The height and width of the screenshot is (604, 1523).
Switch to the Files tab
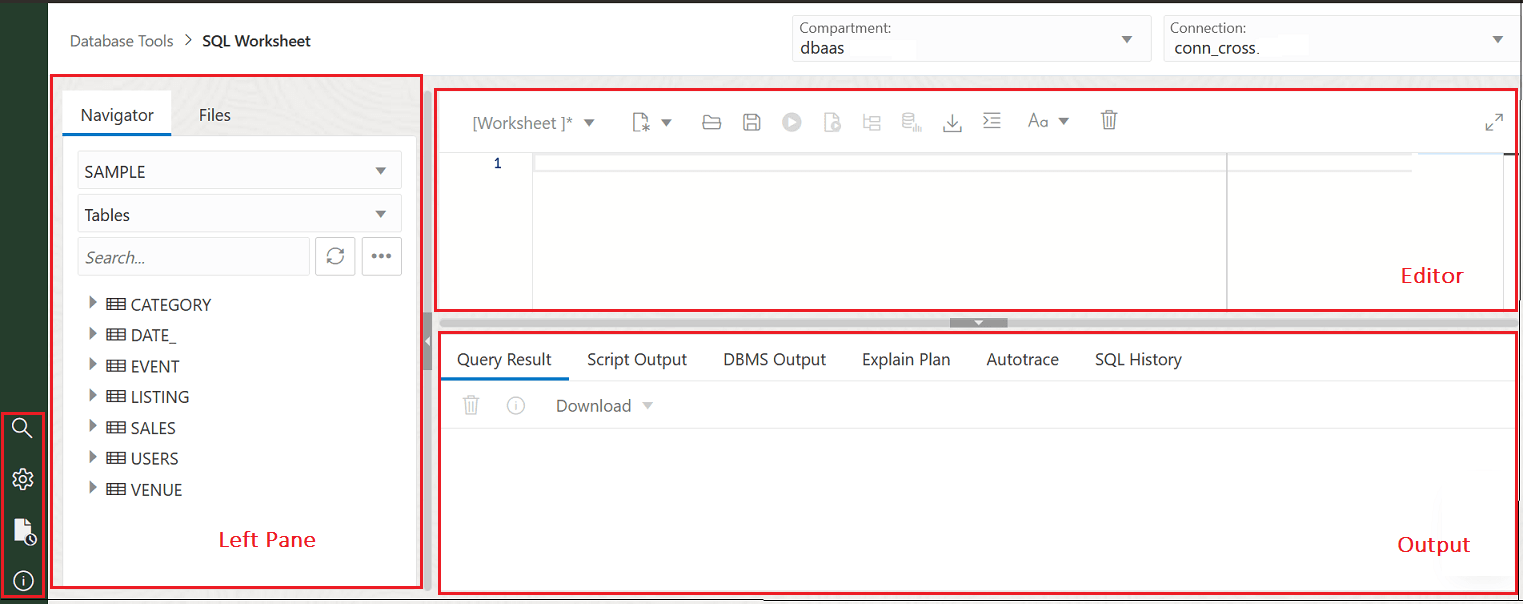coord(214,114)
